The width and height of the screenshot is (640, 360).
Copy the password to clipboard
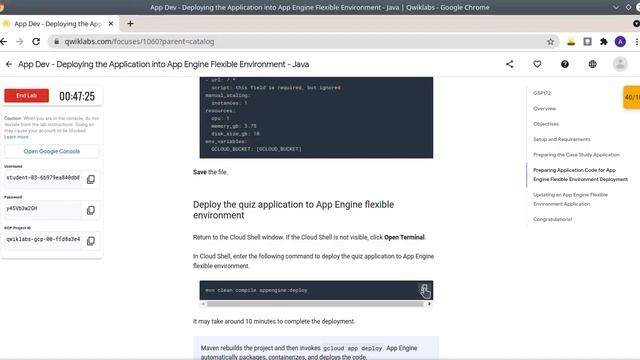coord(91,210)
